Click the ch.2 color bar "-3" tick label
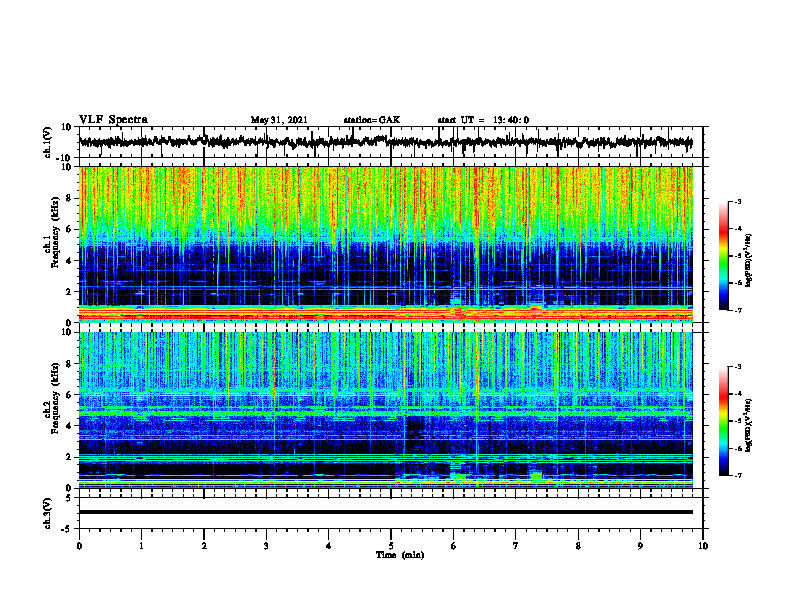The width and height of the screenshot is (792, 612). (738, 367)
